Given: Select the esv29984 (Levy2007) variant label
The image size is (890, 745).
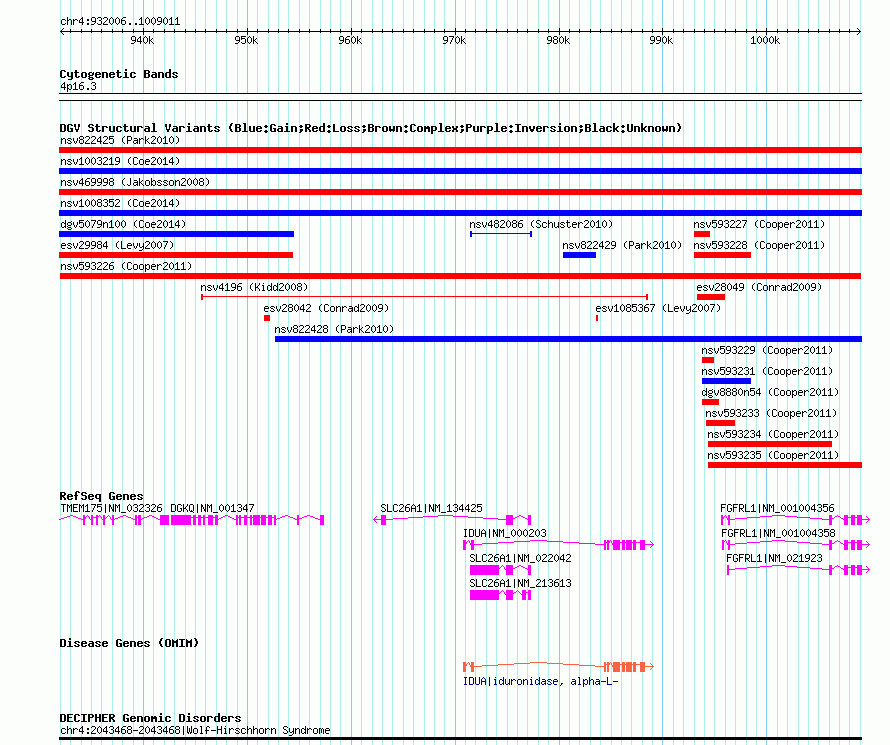Looking at the screenshot, I should 117,245.
